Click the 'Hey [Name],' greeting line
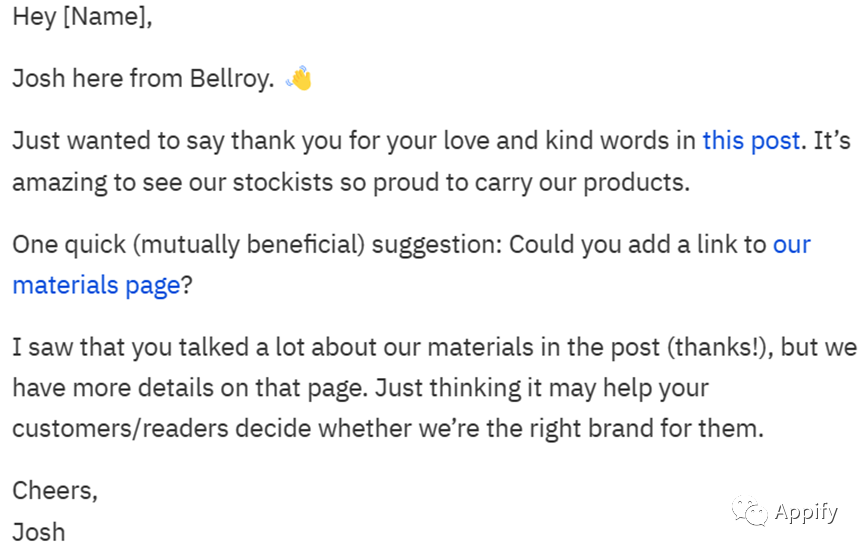This screenshot has height=551, width=865. click(82, 17)
